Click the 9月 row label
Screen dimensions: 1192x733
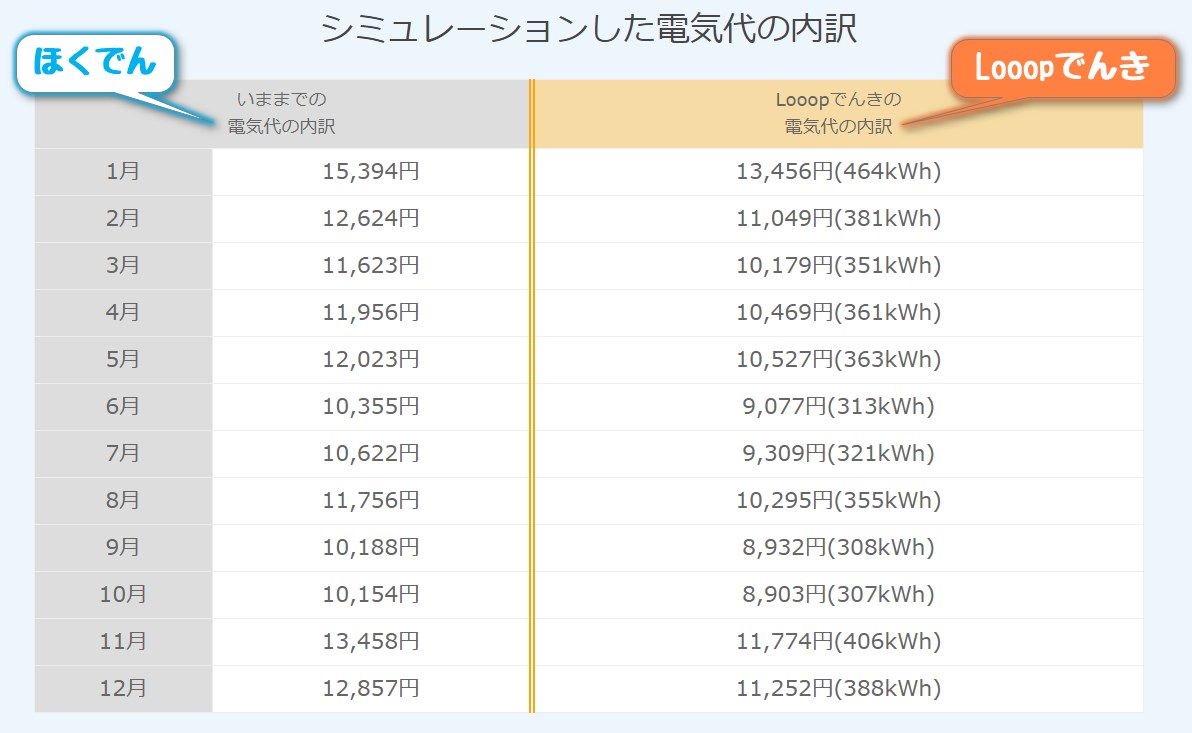(123, 548)
